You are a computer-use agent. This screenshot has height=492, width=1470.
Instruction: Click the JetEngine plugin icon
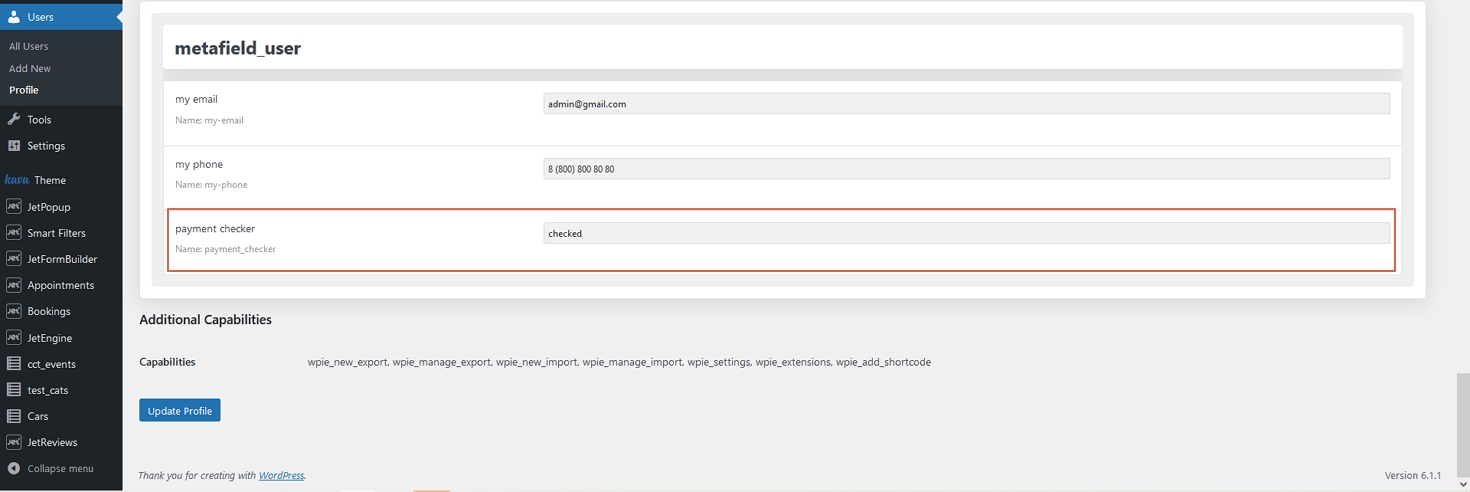pos(14,337)
